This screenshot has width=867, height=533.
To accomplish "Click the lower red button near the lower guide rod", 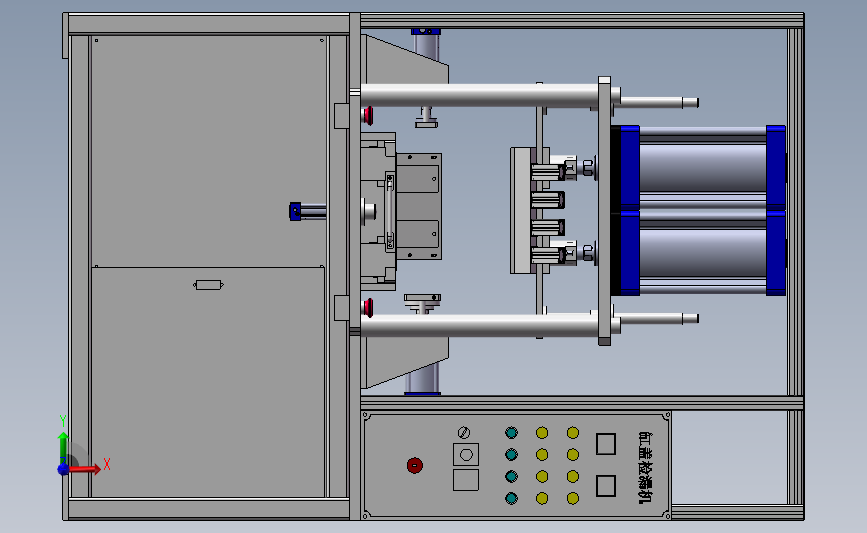I will pos(368,308).
